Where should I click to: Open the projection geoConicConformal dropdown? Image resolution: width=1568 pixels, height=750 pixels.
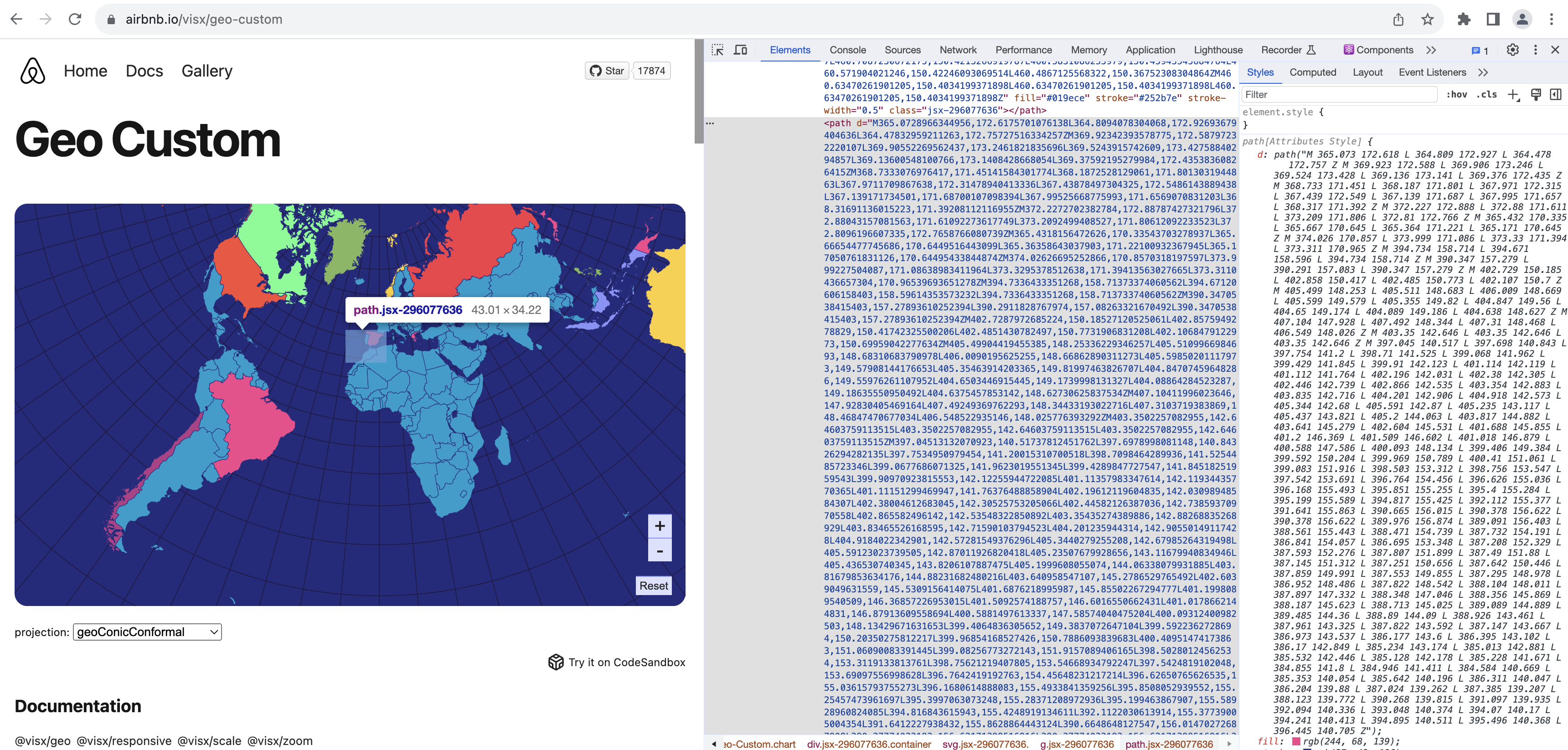(146, 632)
